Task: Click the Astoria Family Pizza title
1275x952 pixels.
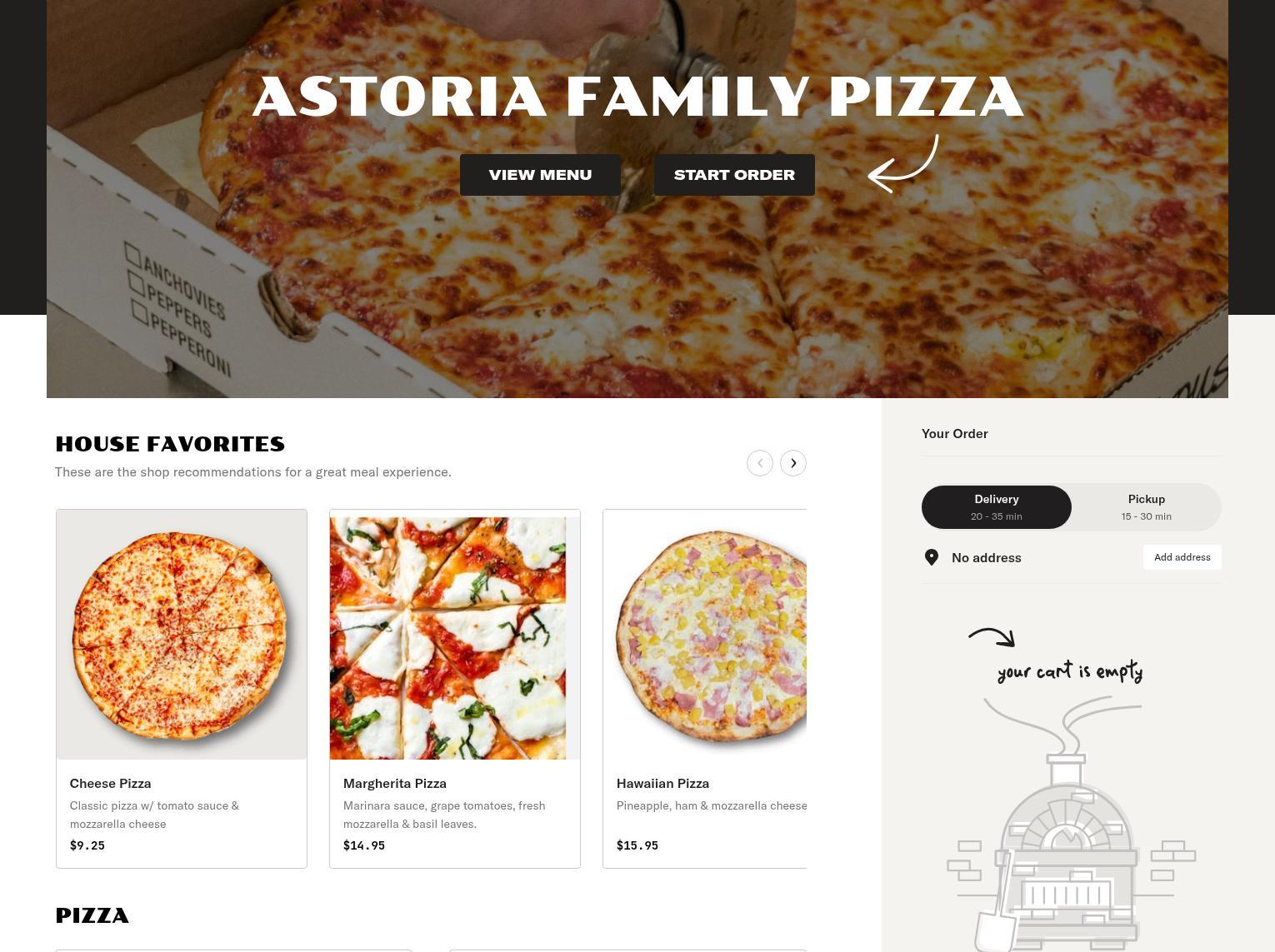Action: [x=637, y=97]
